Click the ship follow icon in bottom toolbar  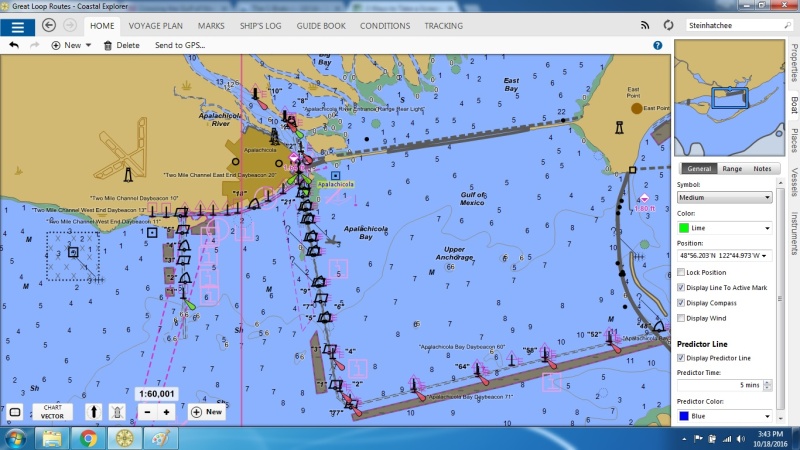[x=117, y=412]
